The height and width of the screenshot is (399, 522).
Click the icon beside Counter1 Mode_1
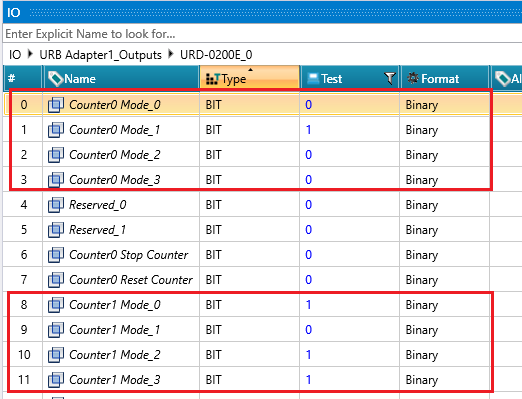56,330
